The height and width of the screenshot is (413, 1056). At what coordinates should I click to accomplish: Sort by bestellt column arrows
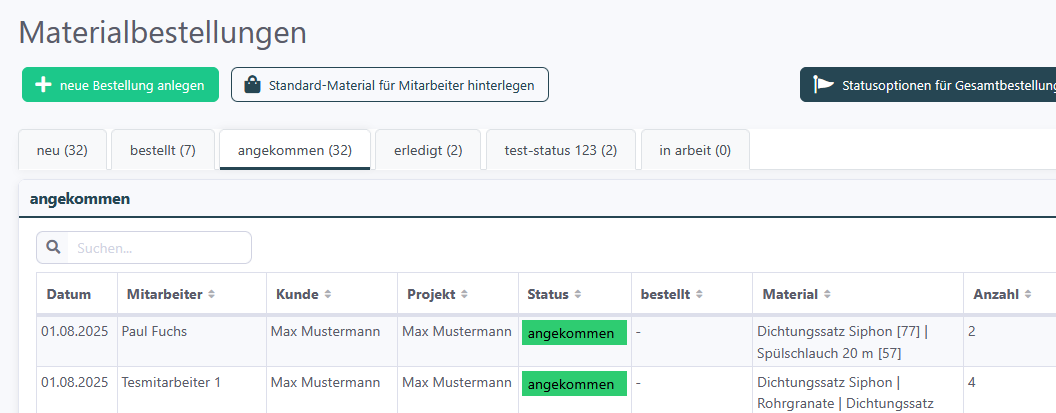[699, 294]
